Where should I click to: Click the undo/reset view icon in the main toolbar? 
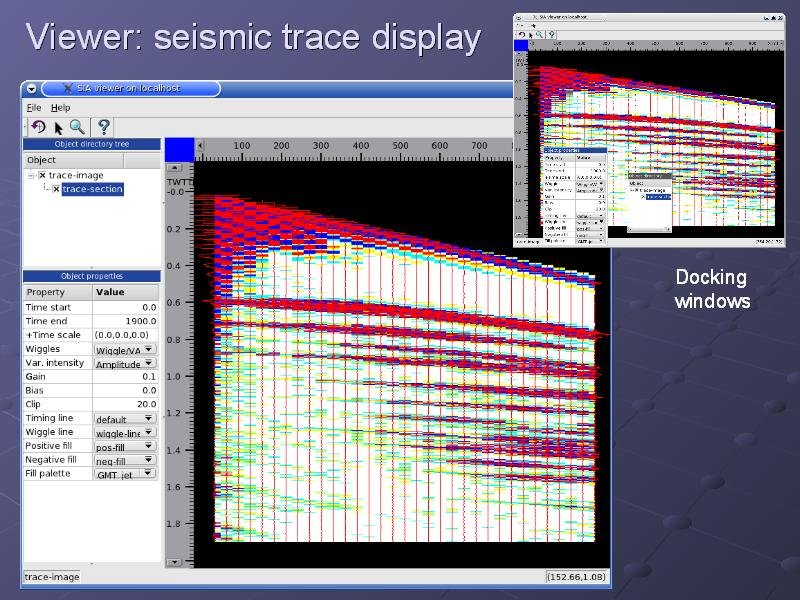(x=38, y=127)
